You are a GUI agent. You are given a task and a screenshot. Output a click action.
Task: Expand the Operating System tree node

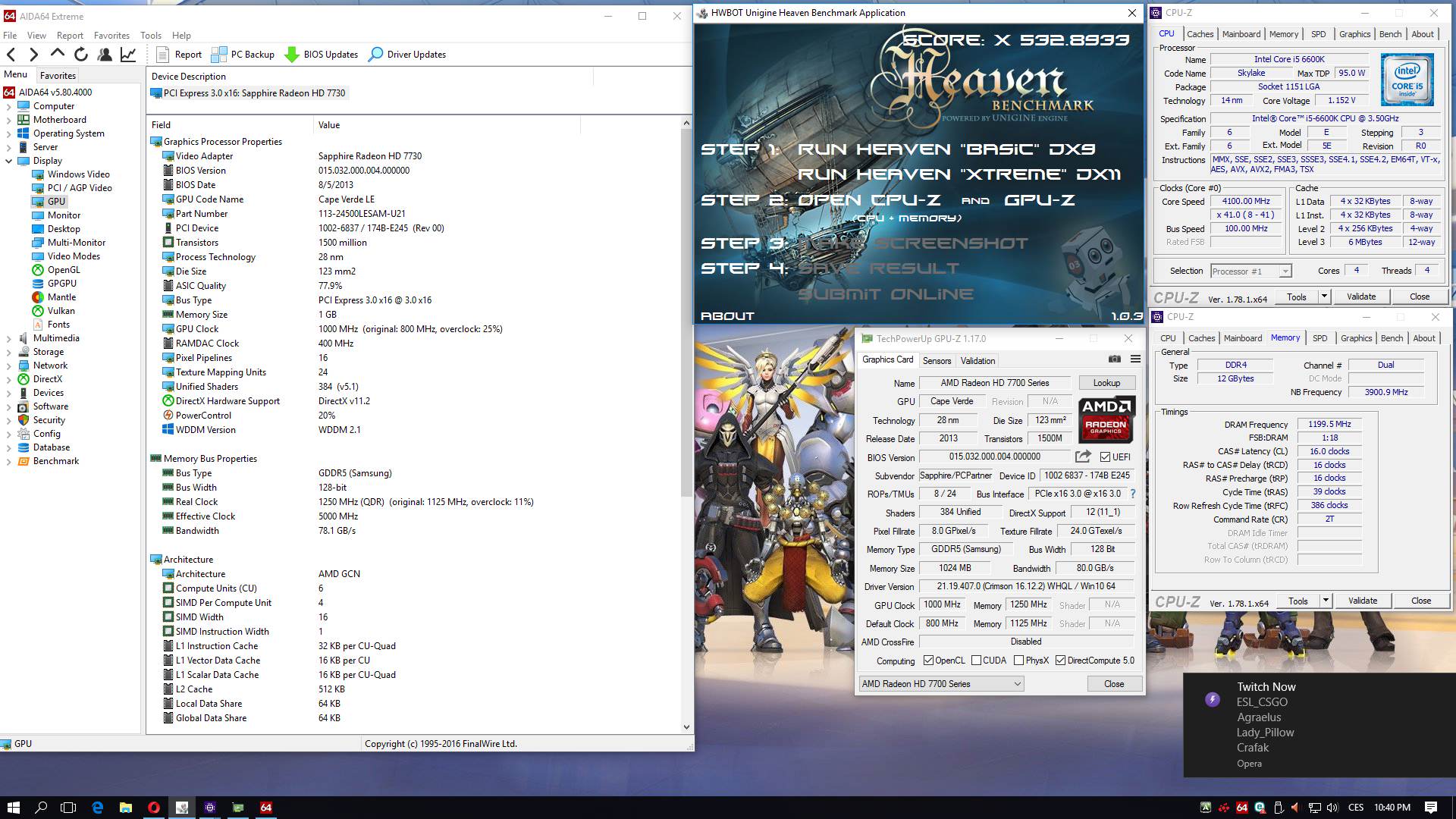point(9,133)
